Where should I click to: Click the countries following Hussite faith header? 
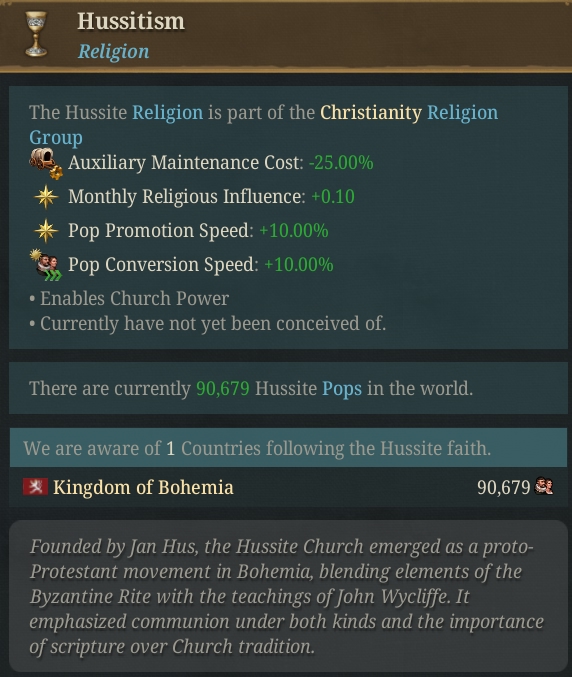click(x=288, y=448)
